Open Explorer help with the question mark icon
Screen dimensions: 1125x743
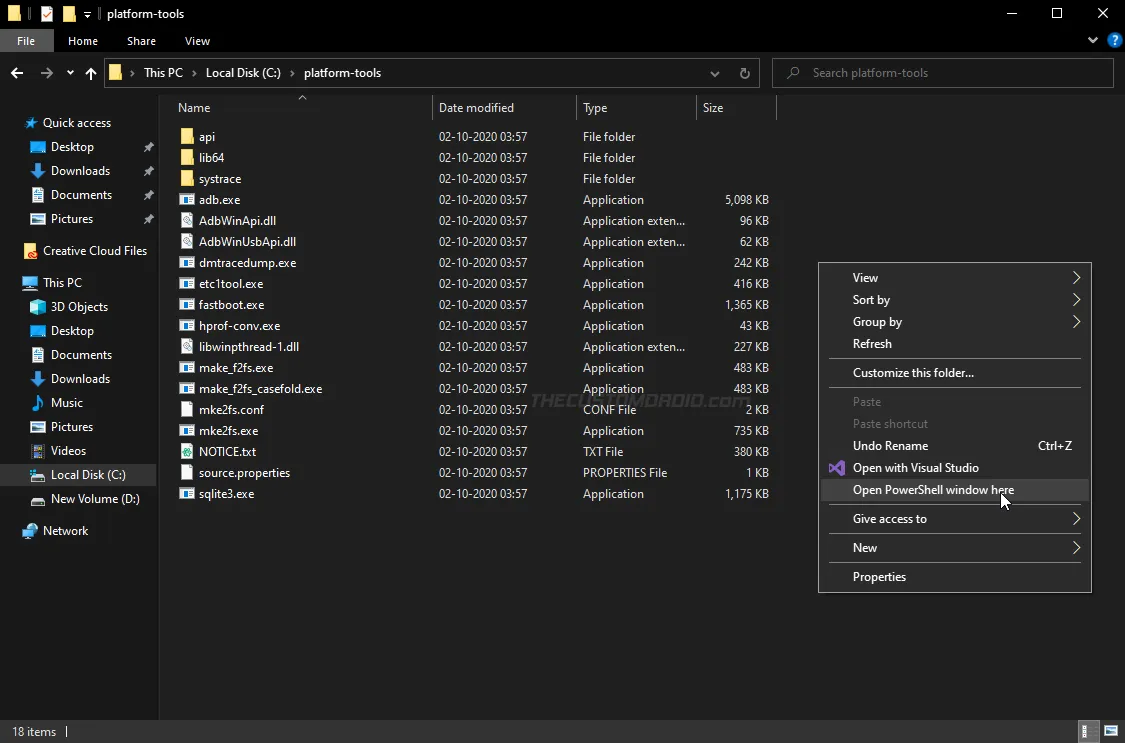[x=1115, y=40]
